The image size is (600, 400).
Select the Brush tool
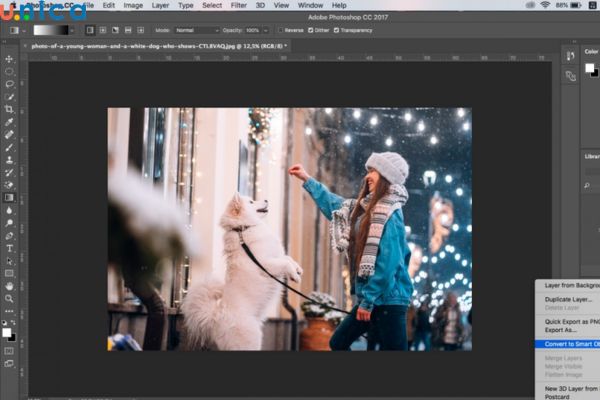[9, 147]
